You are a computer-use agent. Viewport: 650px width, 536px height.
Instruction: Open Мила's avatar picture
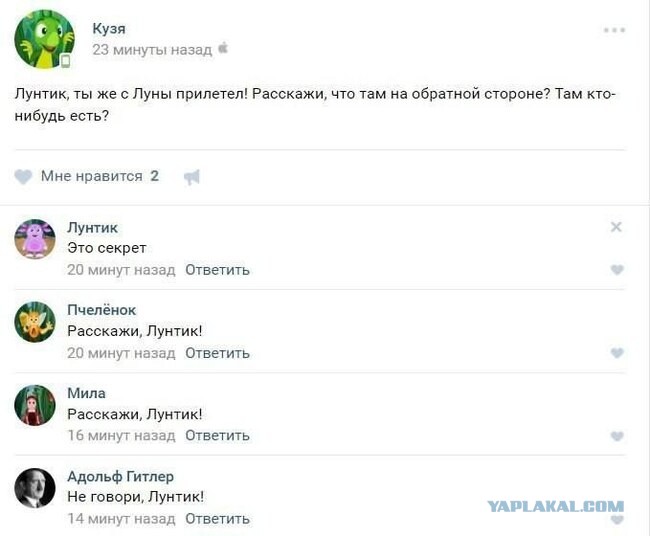35,405
